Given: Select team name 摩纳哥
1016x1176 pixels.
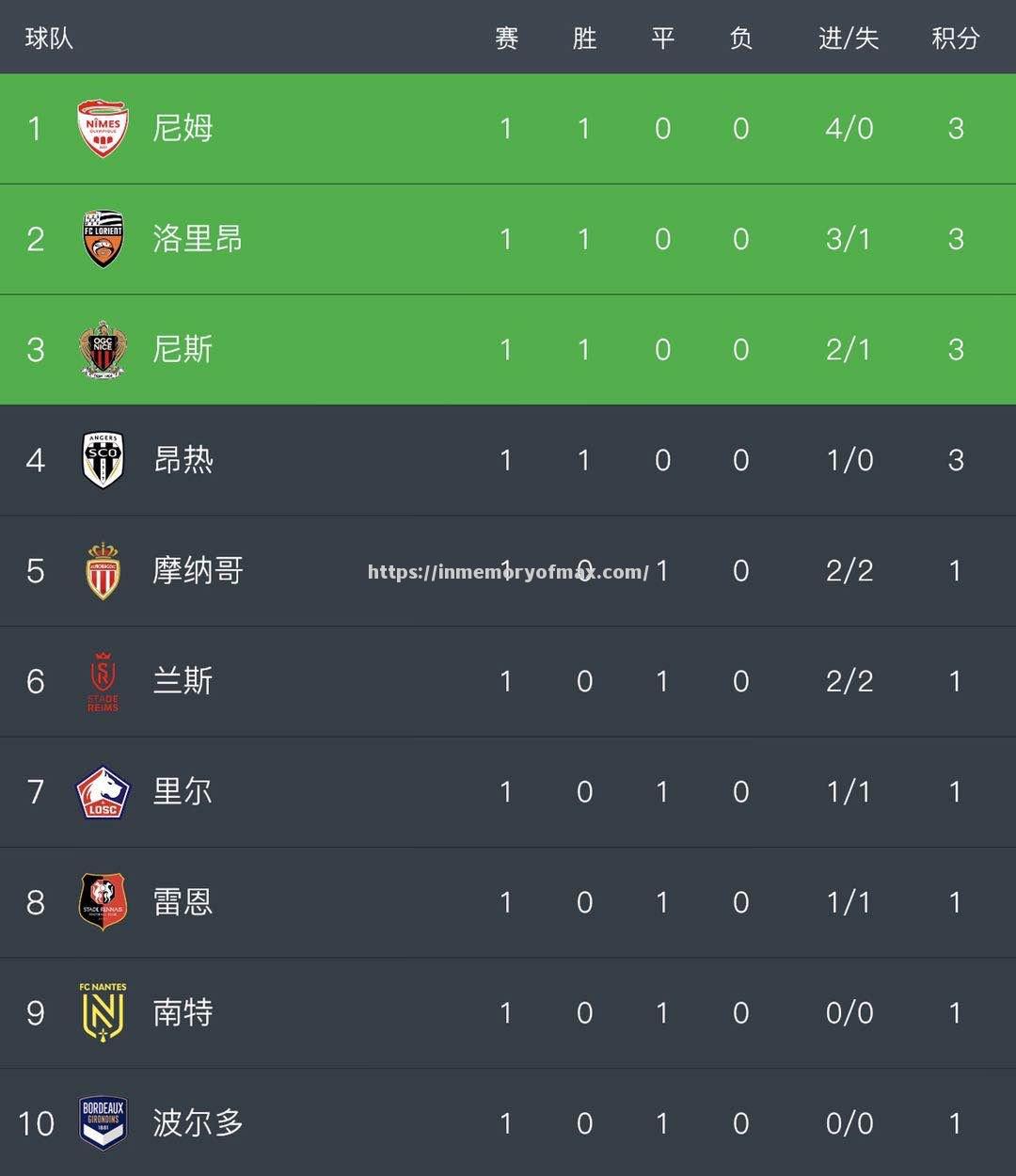Looking at the screenshot, I should coord(198,571).
